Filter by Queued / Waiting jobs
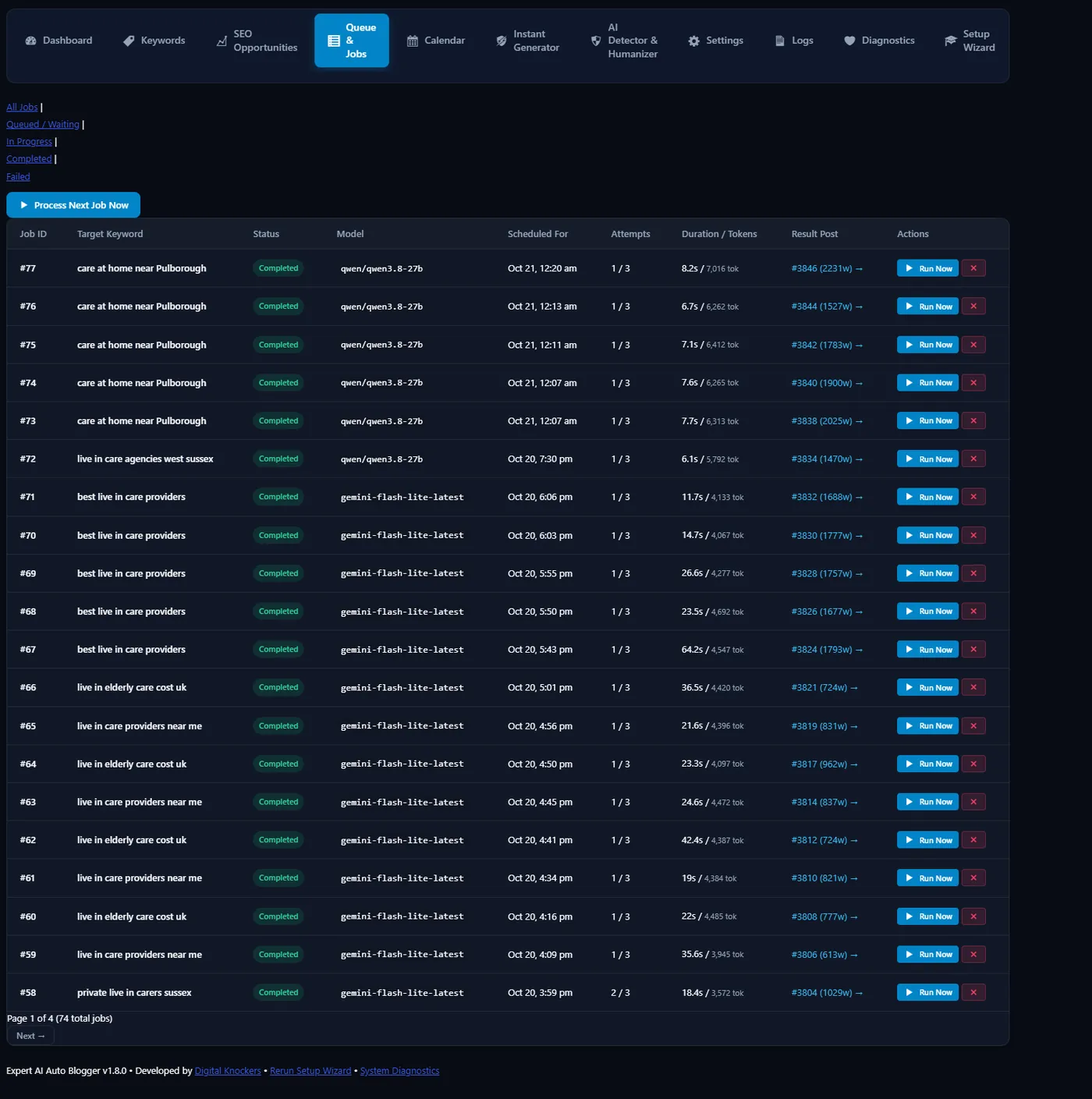This screenshot has height=1099, width=1092. (43, 125)
